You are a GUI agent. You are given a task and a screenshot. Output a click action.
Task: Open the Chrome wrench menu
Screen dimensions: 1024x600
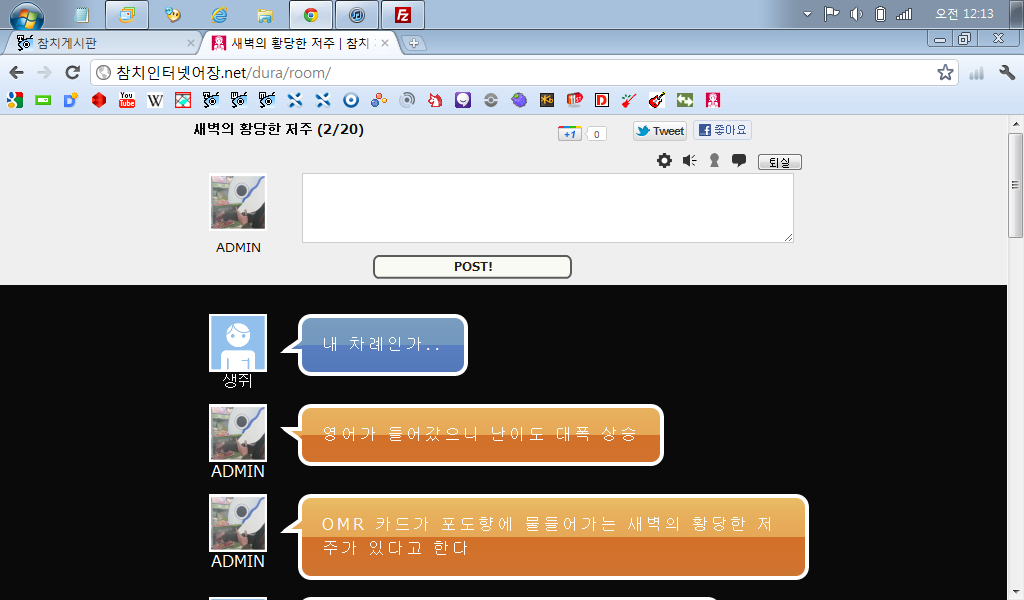(1007, 73)
